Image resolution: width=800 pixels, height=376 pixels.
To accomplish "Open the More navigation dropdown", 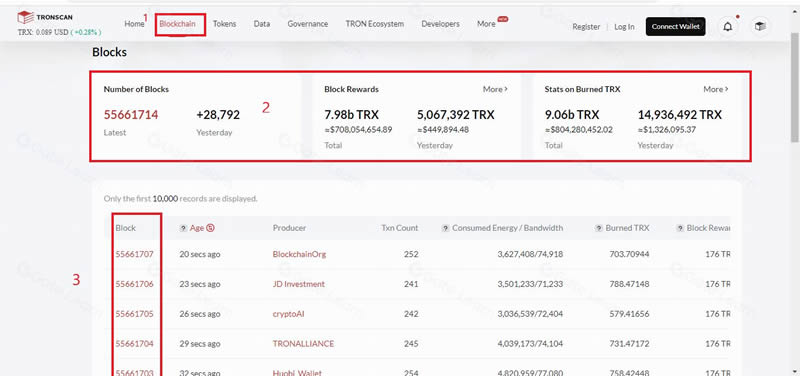I will pos(486,24).
